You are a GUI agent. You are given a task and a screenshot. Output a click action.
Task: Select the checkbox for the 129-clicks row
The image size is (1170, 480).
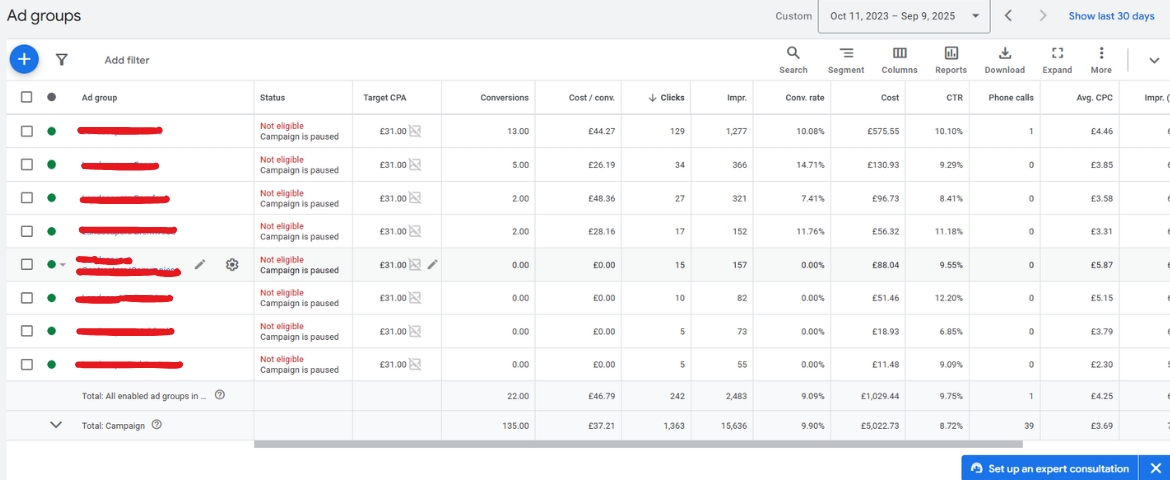click(27, 131)
